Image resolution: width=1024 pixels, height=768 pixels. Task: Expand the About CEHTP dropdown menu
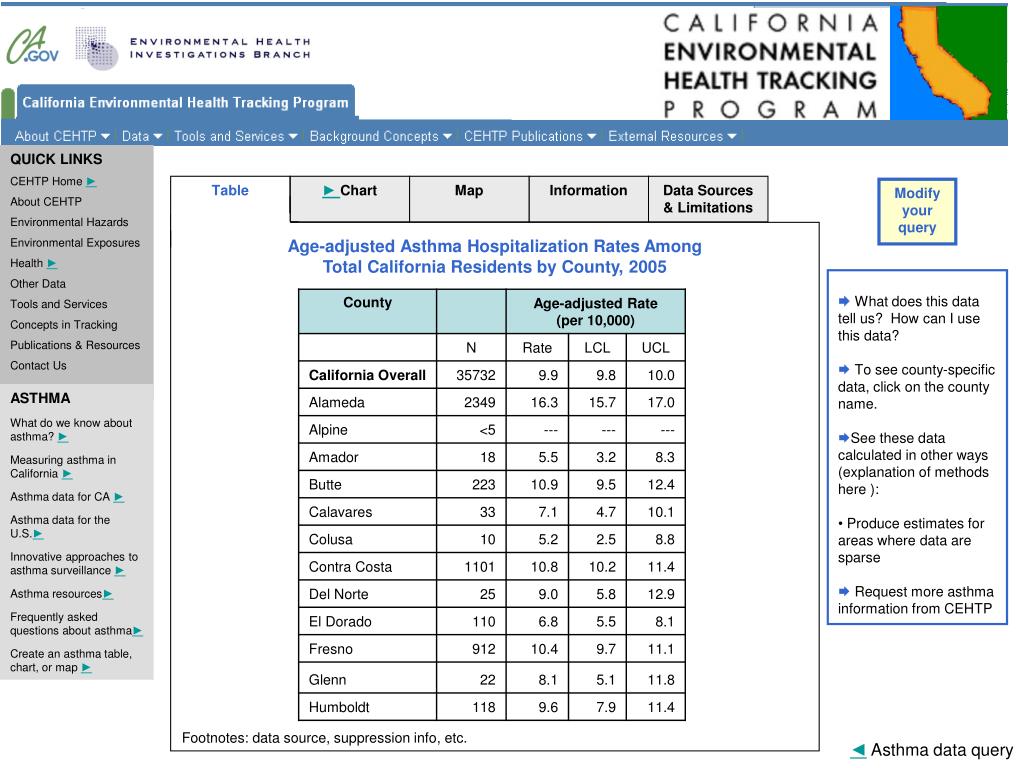(x=62, y=136)
